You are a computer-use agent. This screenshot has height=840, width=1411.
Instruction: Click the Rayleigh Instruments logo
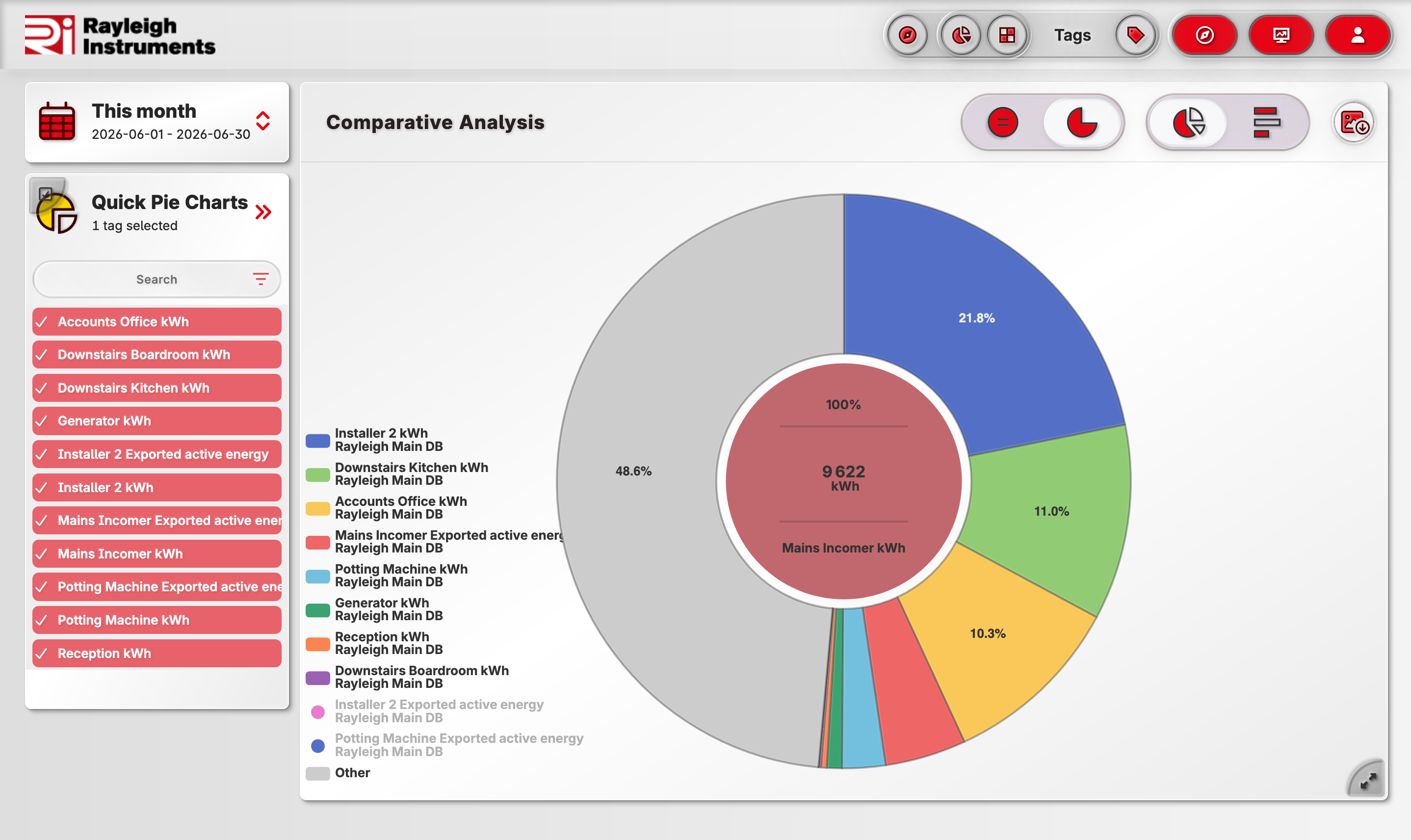click(x=119, y=35)
